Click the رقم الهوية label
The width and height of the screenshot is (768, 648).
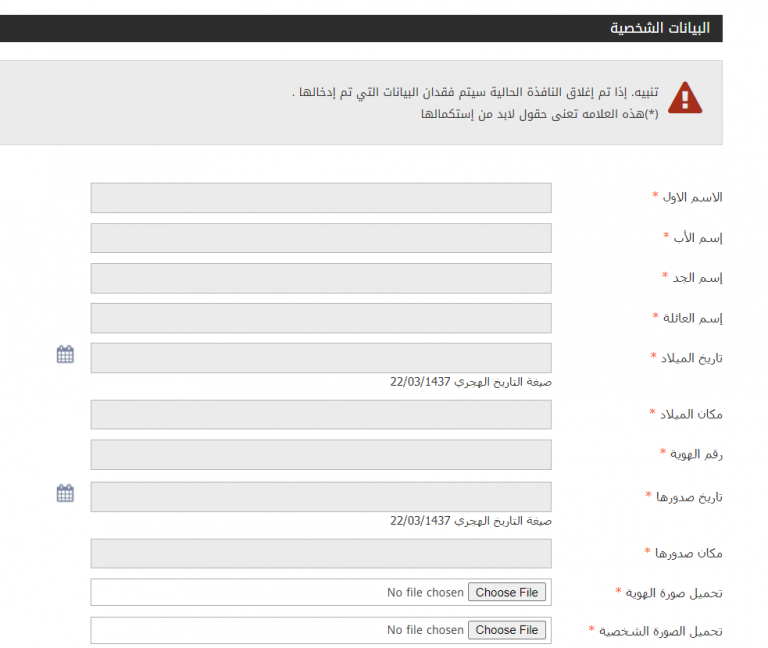click(696, 455)
